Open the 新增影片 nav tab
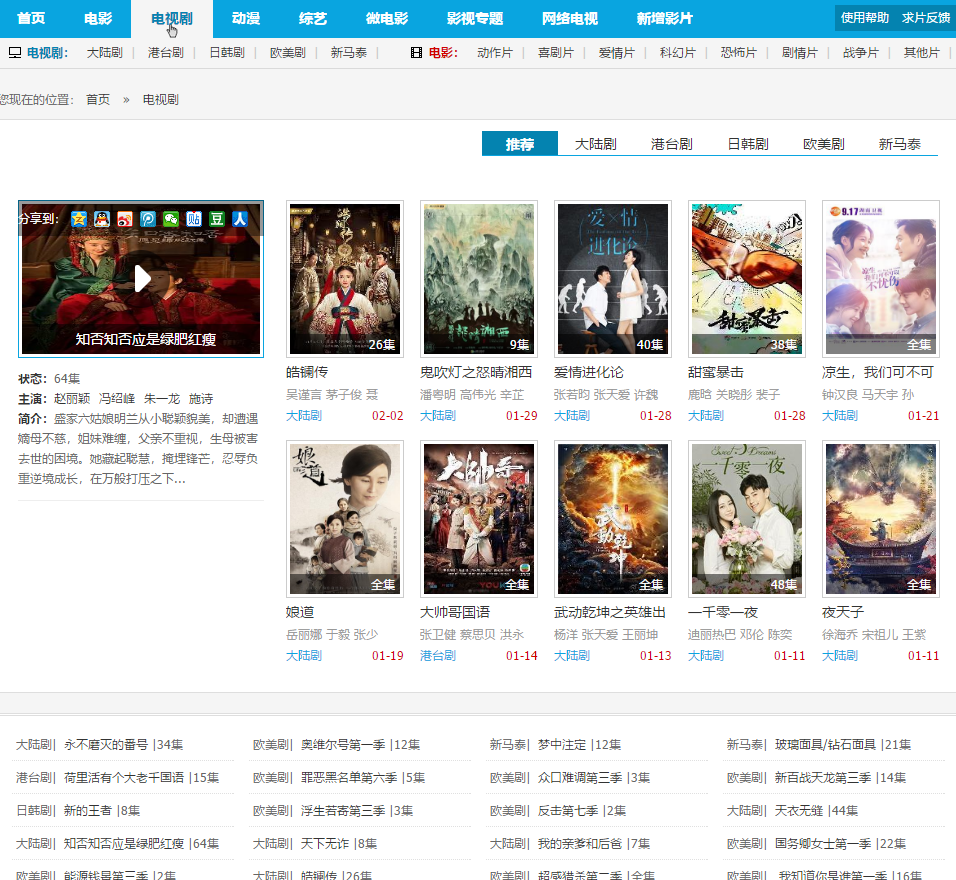This screenshot has width=956, height=880. coord(665,18)
